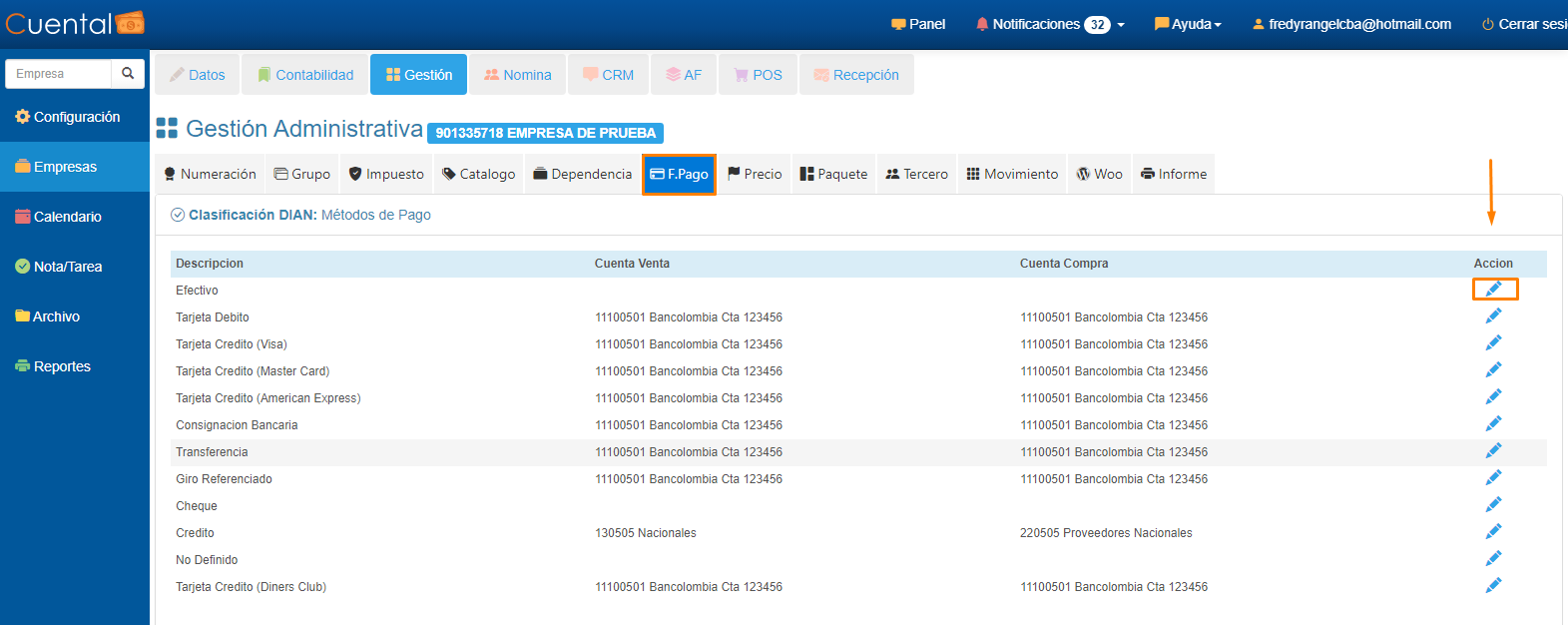1568x625 pixels.
Task: Go to the Nomina module tab
Action: [517, 75]
